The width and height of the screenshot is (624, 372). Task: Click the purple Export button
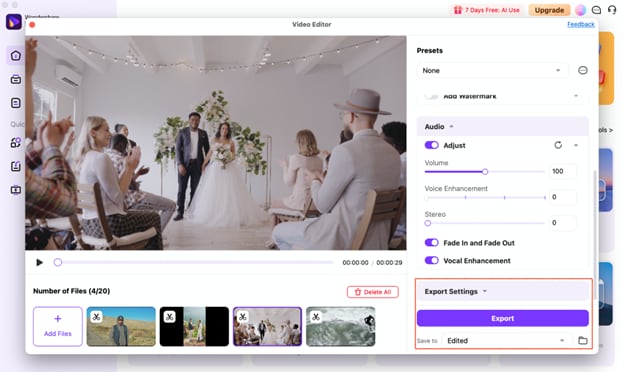pos(503,318)
